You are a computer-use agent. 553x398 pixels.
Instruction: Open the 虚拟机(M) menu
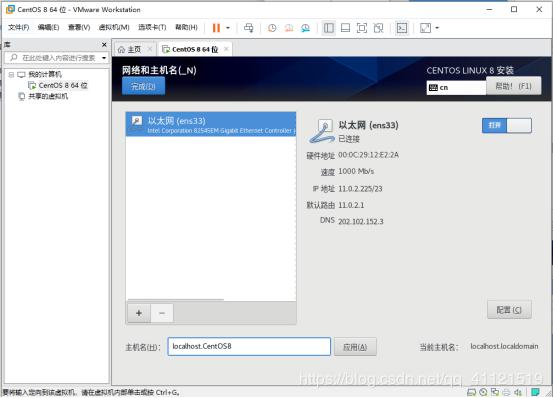(114, 27)
